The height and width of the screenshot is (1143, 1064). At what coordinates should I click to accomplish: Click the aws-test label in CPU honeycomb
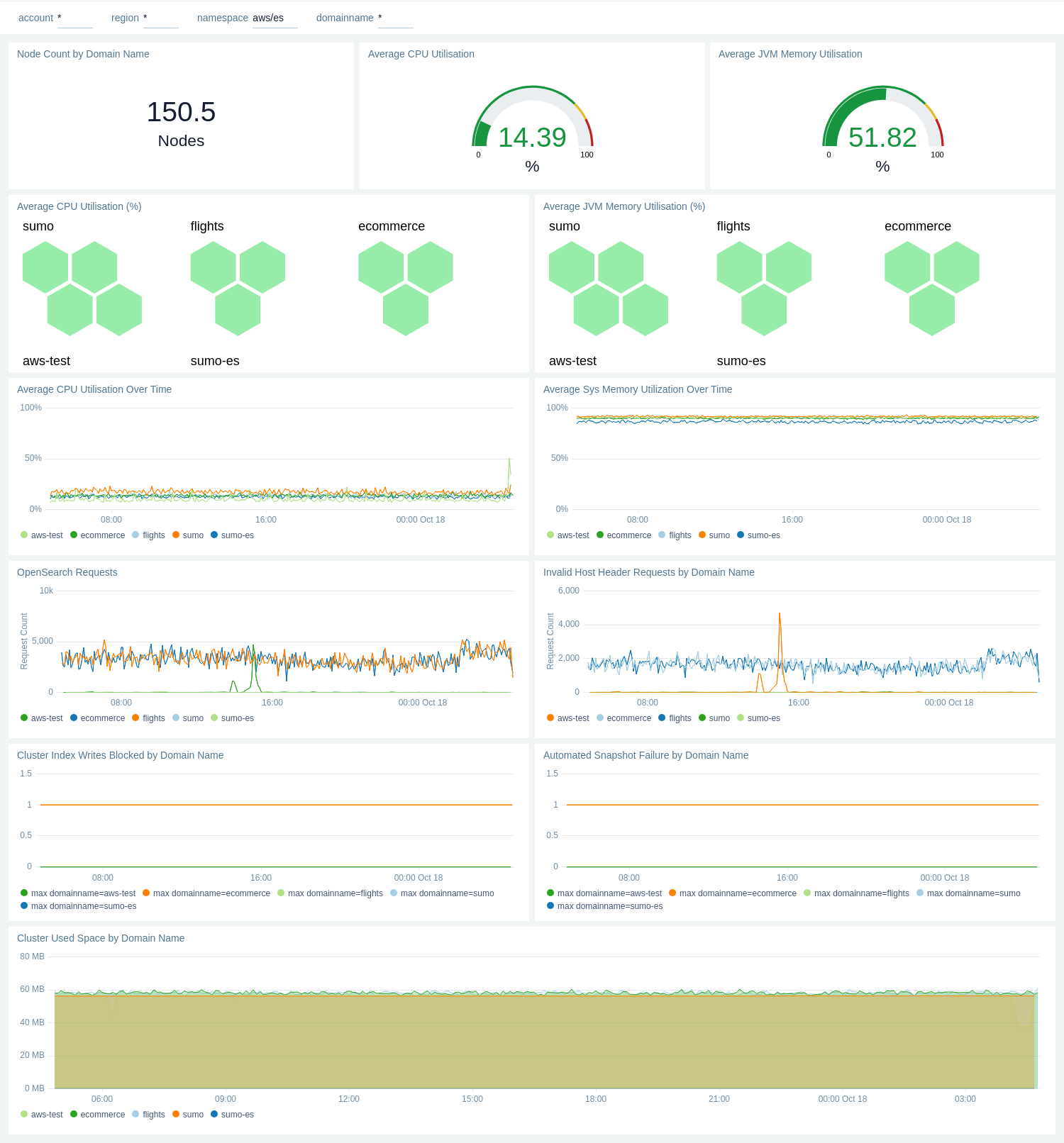46,361
